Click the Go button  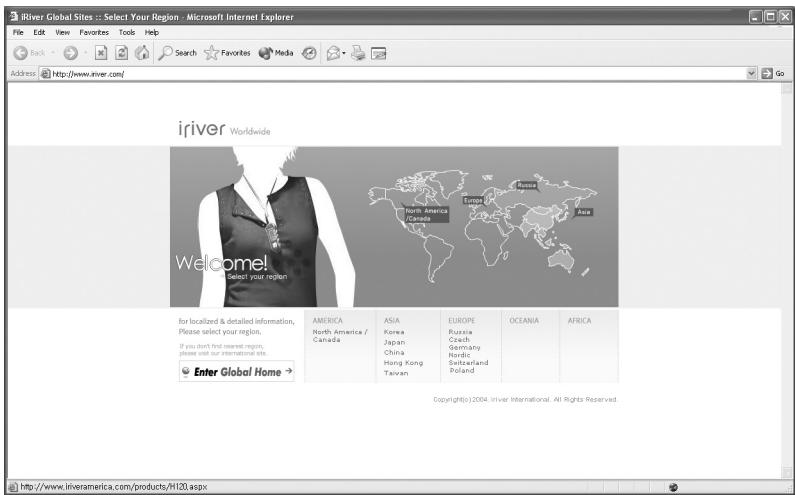click(774, 74)
